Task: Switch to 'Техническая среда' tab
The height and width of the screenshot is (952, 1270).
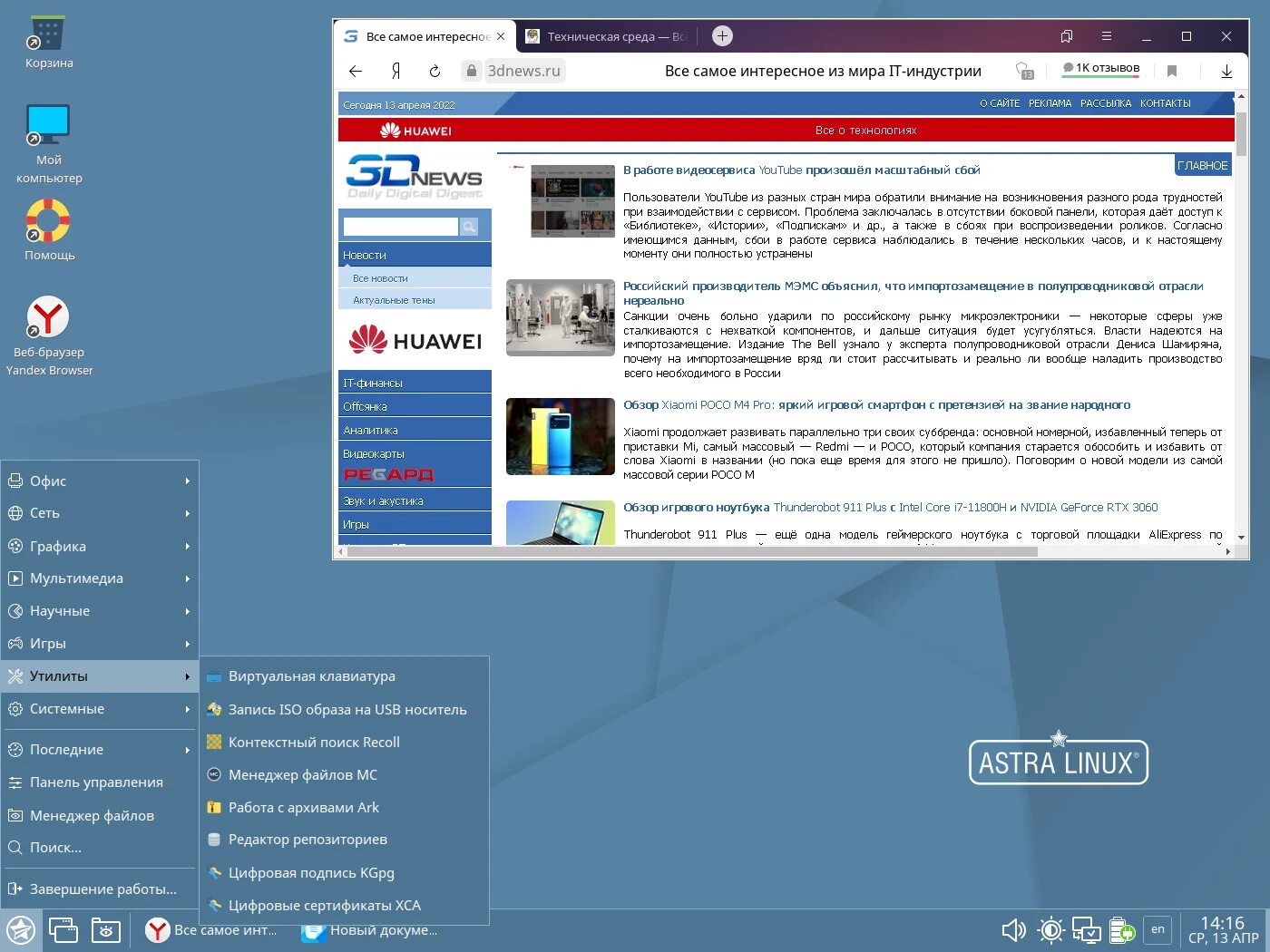Action: pyautogui.click(x=607, y=36)
